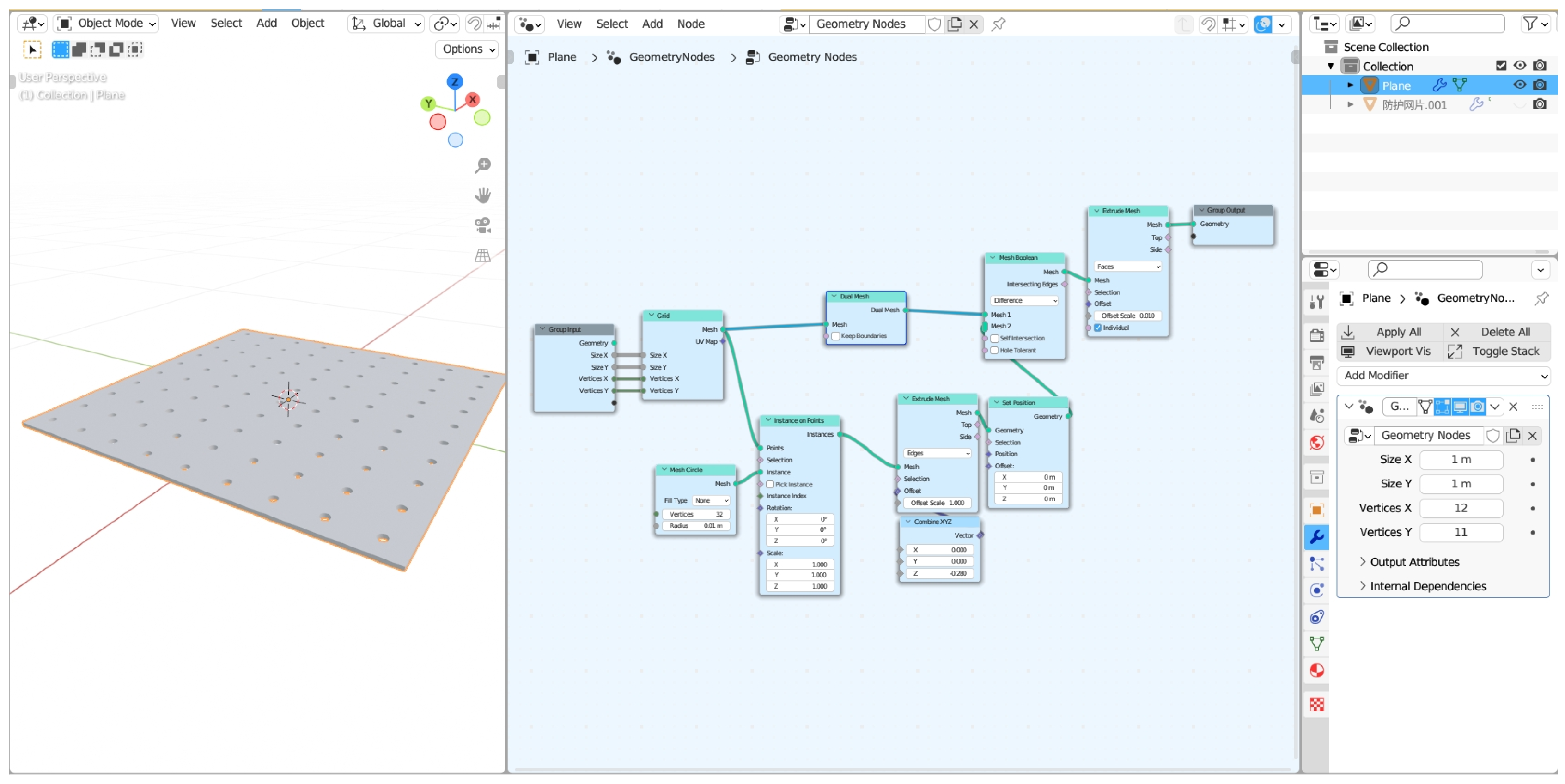1565x784 pixels.
Task: Open the Material properties tab icon
Action: pos(1316,670)
